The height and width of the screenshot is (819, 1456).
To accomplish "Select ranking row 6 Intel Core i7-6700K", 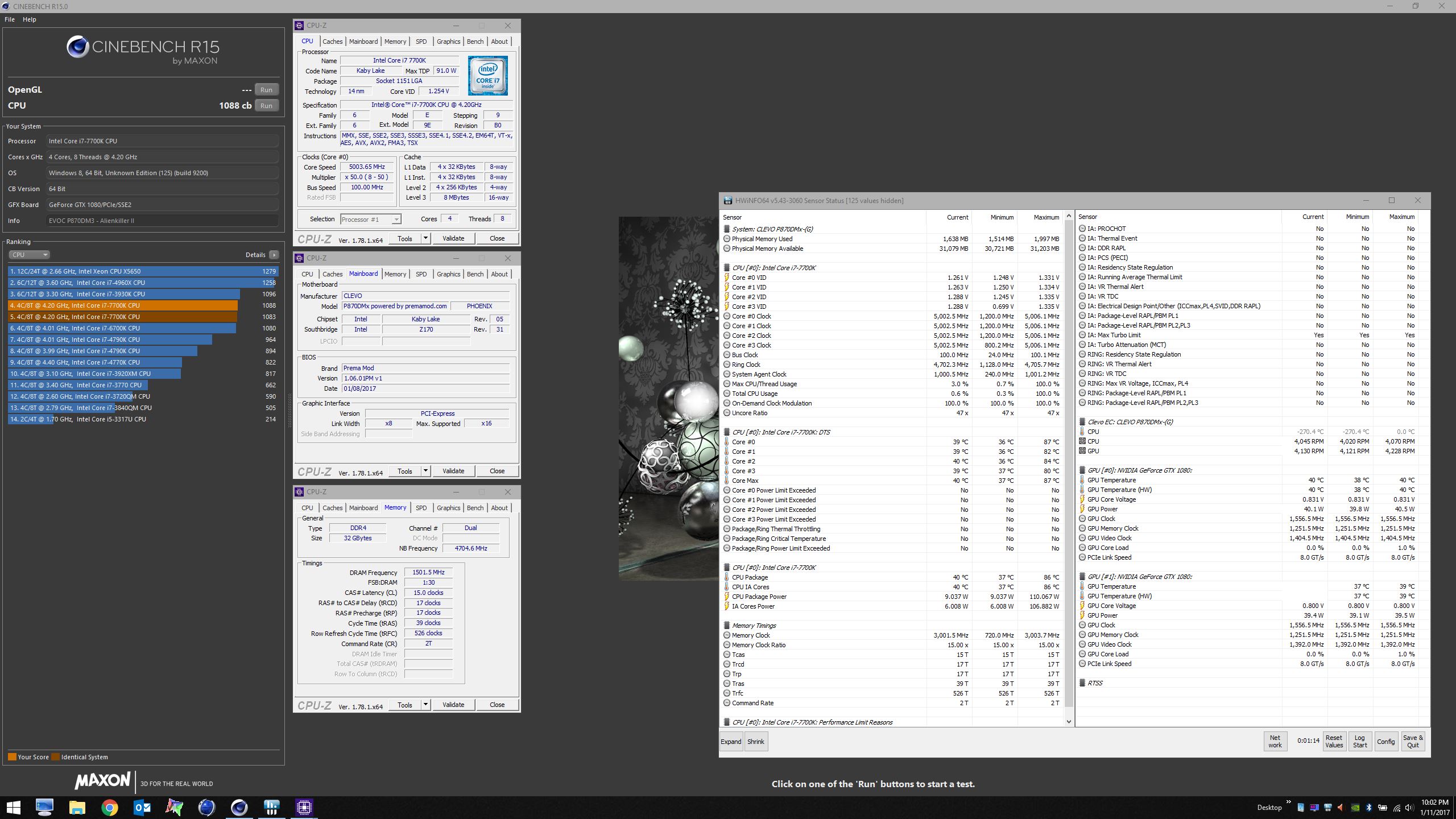I will point(143,328).
